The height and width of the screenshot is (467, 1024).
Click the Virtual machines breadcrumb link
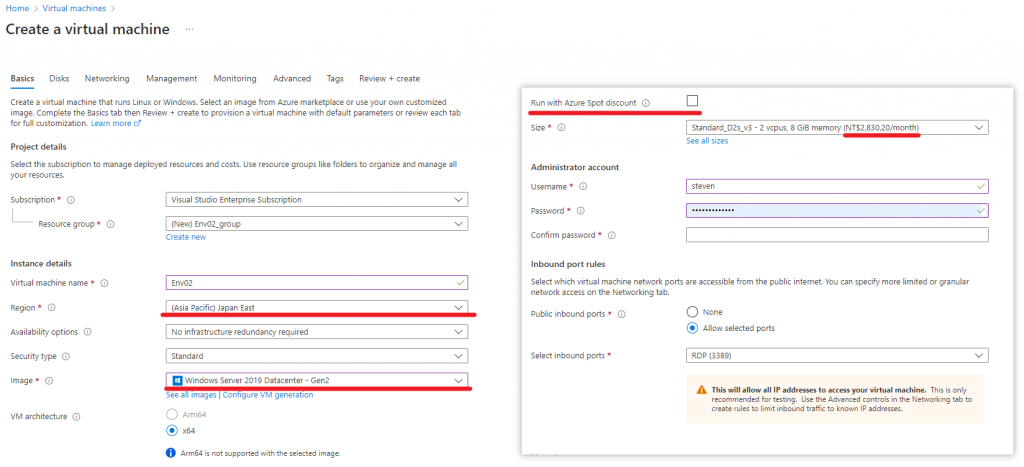point(73,8)
